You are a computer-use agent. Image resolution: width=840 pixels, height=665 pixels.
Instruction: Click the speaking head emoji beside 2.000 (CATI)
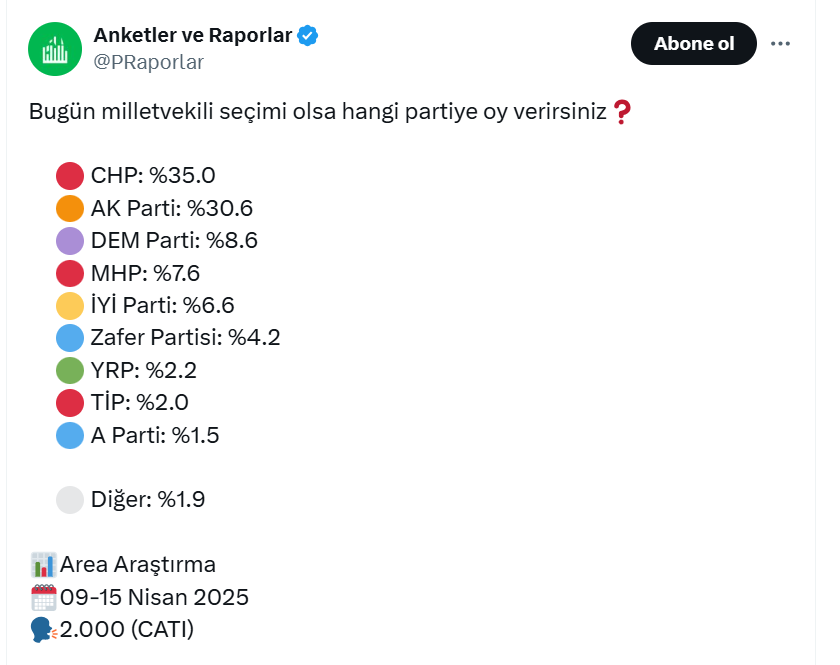43,630
